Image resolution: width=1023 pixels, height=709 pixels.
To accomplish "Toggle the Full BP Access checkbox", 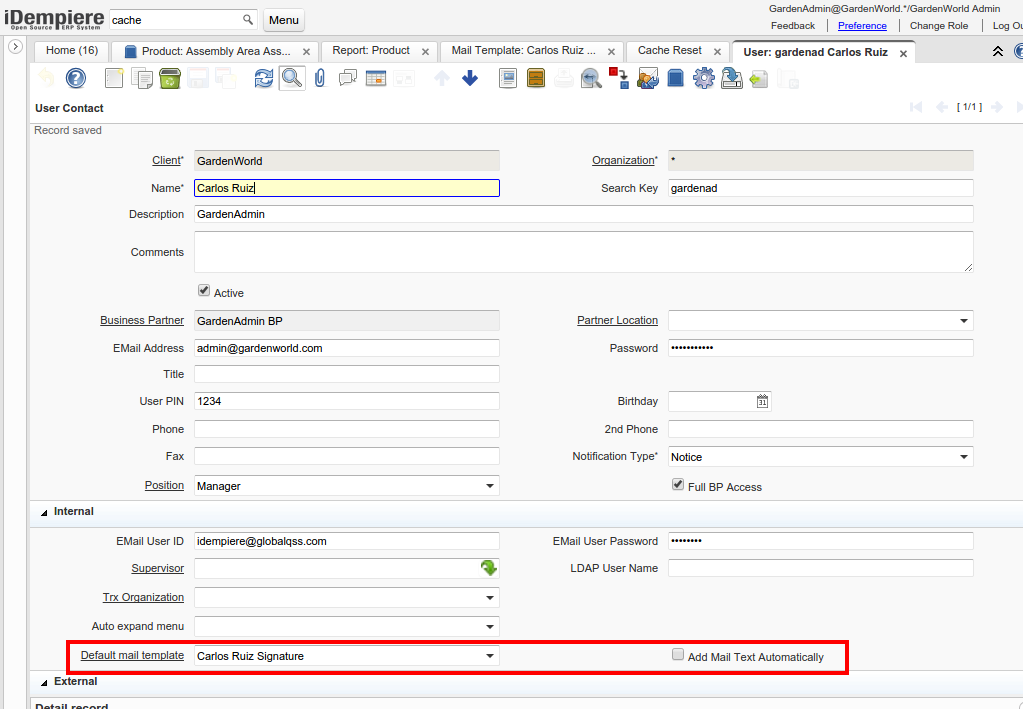I will click(678, 485).
